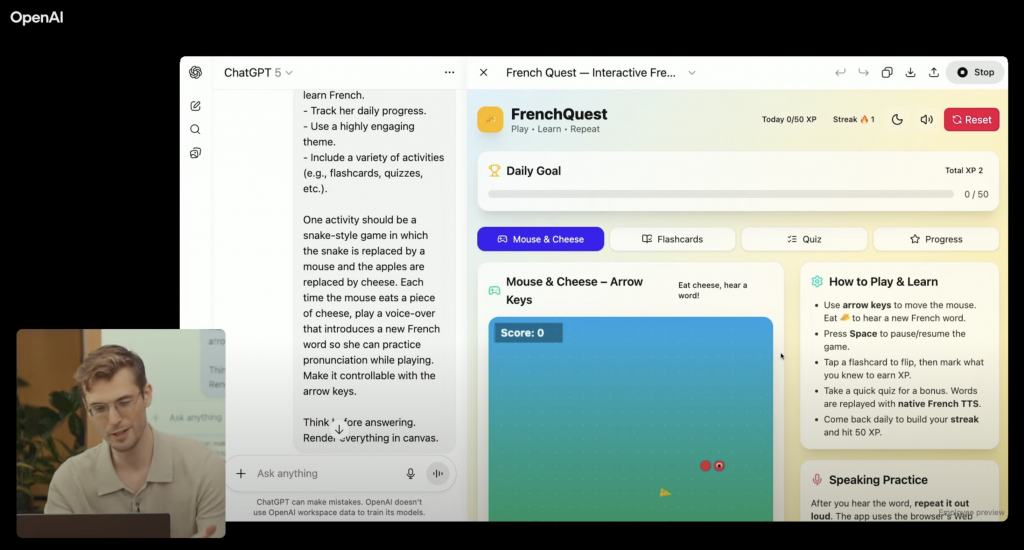Switch to the Flashcards tab
The width and height of the screenshot is (1024, 550).
point(672,239)
